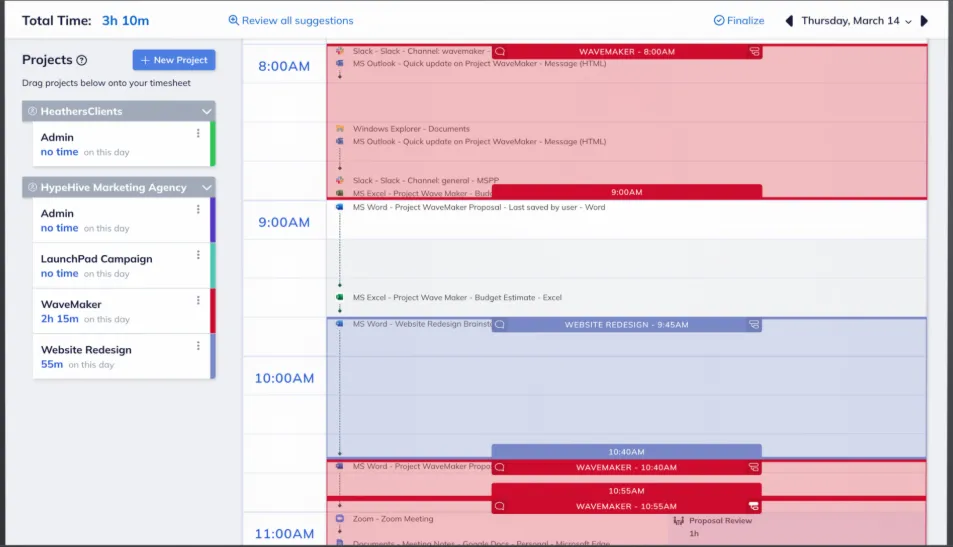Open the three-dot menu on LaunchPad Campaign

(198, 255)
